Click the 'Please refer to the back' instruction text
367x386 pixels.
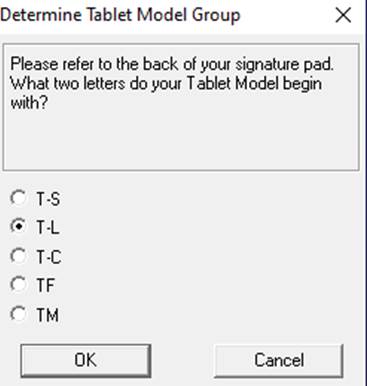point(172,64)
